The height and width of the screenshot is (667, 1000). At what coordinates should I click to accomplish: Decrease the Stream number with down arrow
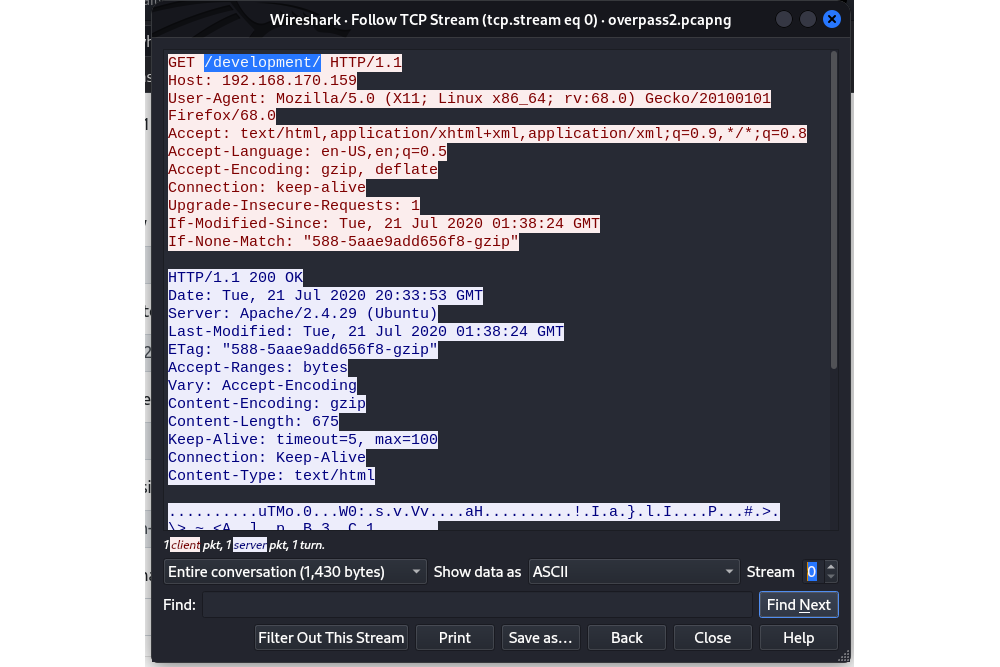click(x=830, y=577)
